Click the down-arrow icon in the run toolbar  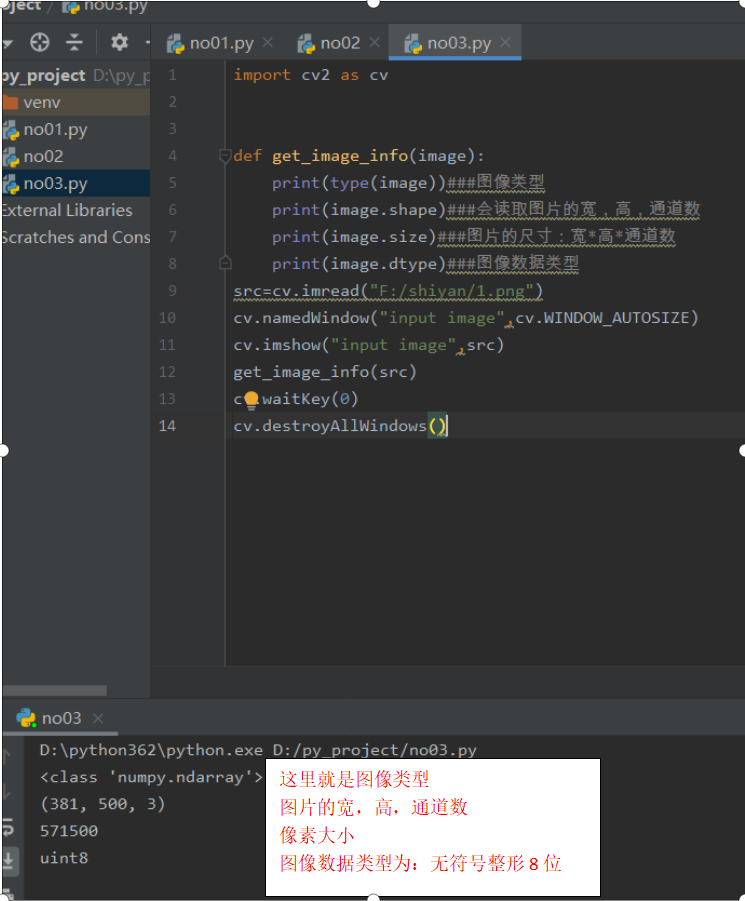coord(7,792)
